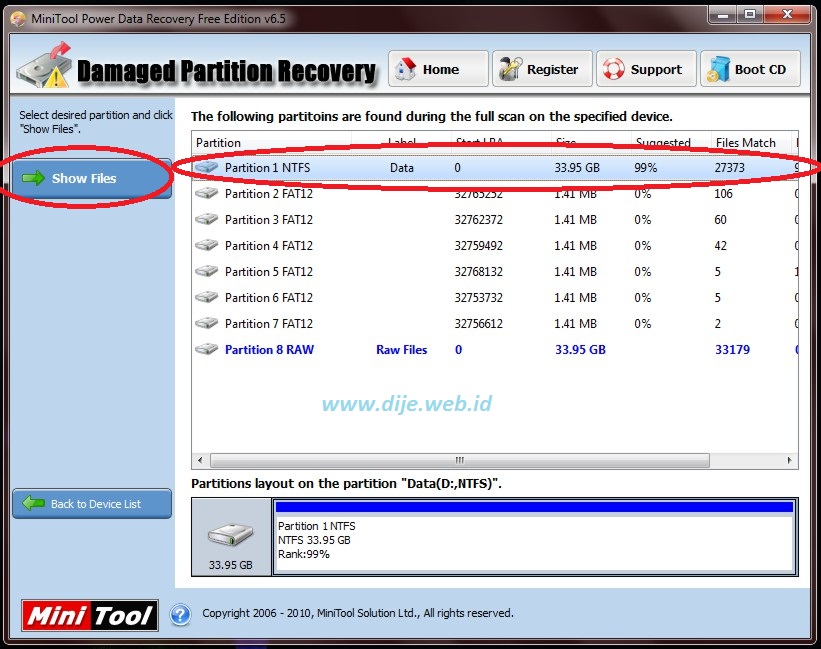The width and height of the screenshot is (821, 649).
Task: Click start LBA '32756612' cell
Action: [478, 323]
